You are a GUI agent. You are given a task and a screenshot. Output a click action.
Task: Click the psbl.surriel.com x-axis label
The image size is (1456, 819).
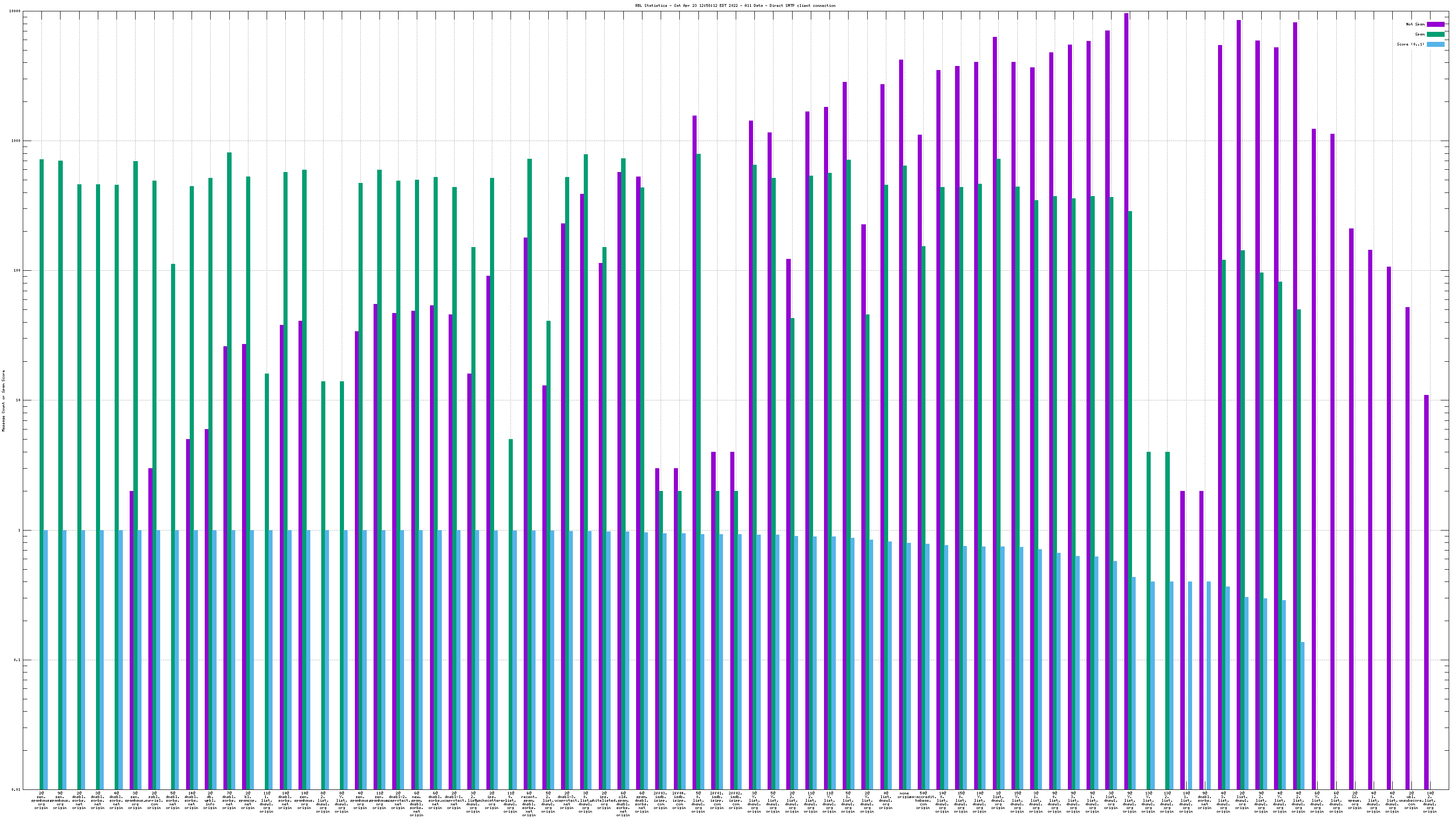pyautogui.click(x=154, y=800)
